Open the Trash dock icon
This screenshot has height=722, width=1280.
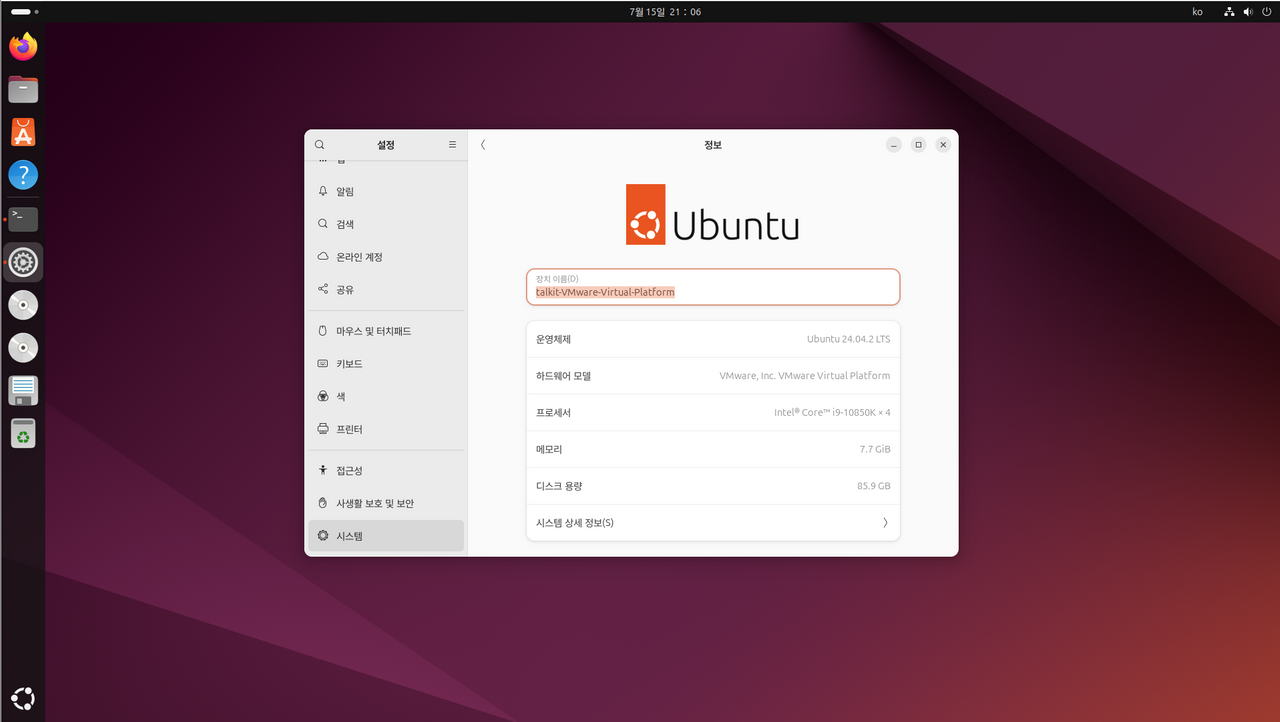coord(23,434)
